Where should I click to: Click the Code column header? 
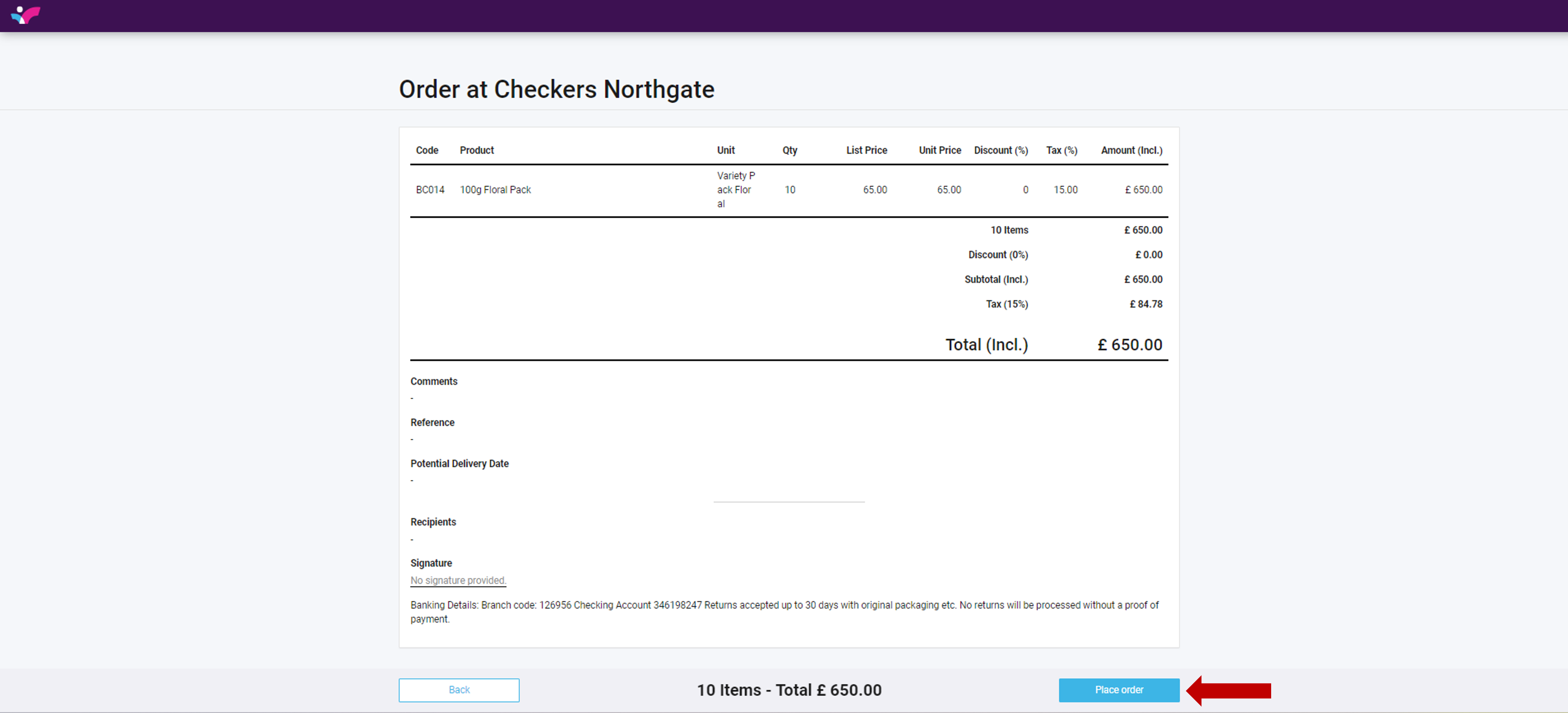pos(427,150)
